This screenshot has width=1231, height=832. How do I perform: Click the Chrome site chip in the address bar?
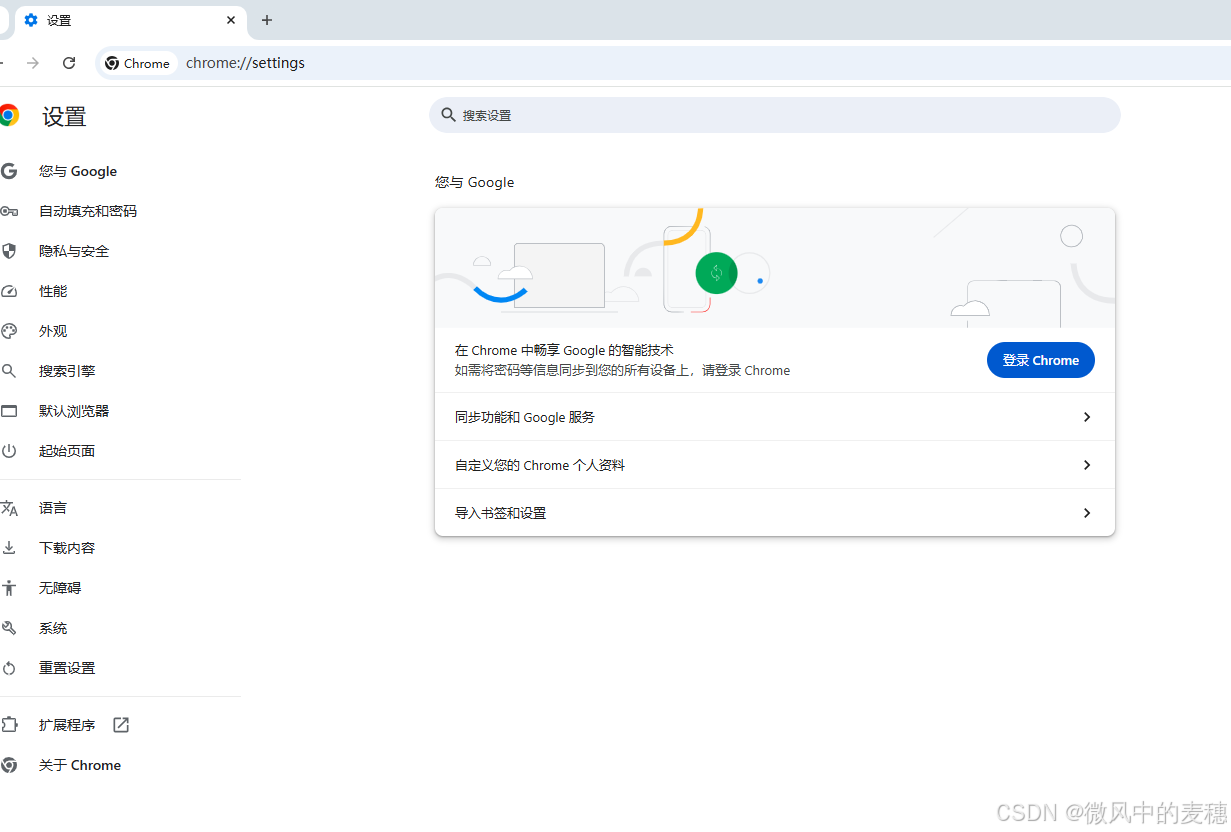(x=138, y=63)
